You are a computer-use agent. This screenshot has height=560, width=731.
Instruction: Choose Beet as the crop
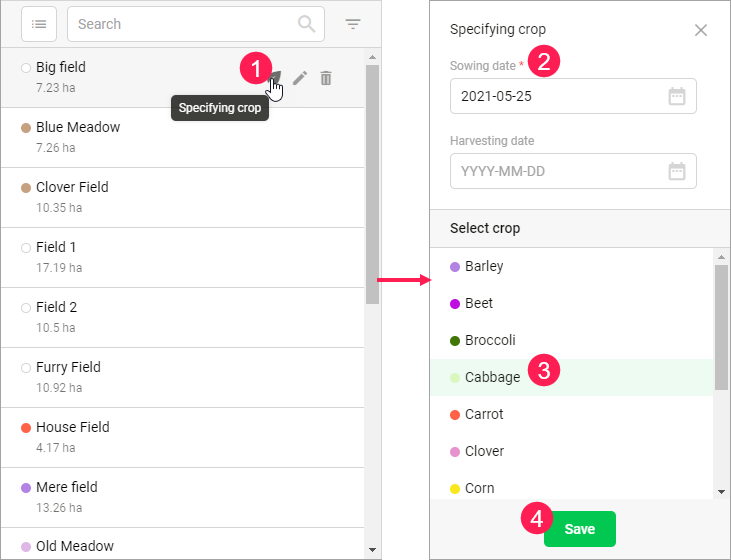pos(479,303)
